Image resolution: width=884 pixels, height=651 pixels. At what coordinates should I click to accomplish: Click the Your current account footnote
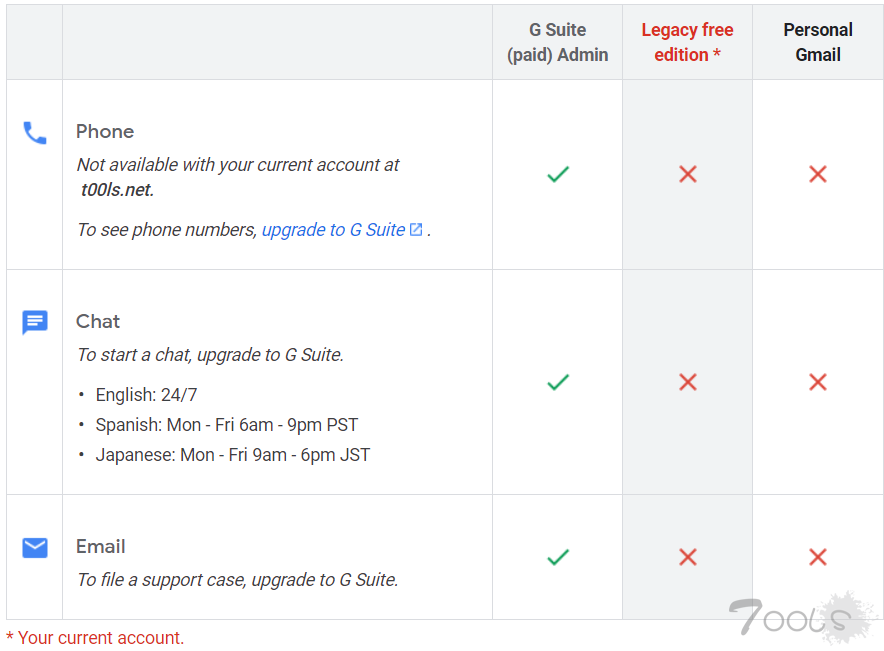point(95,637)
